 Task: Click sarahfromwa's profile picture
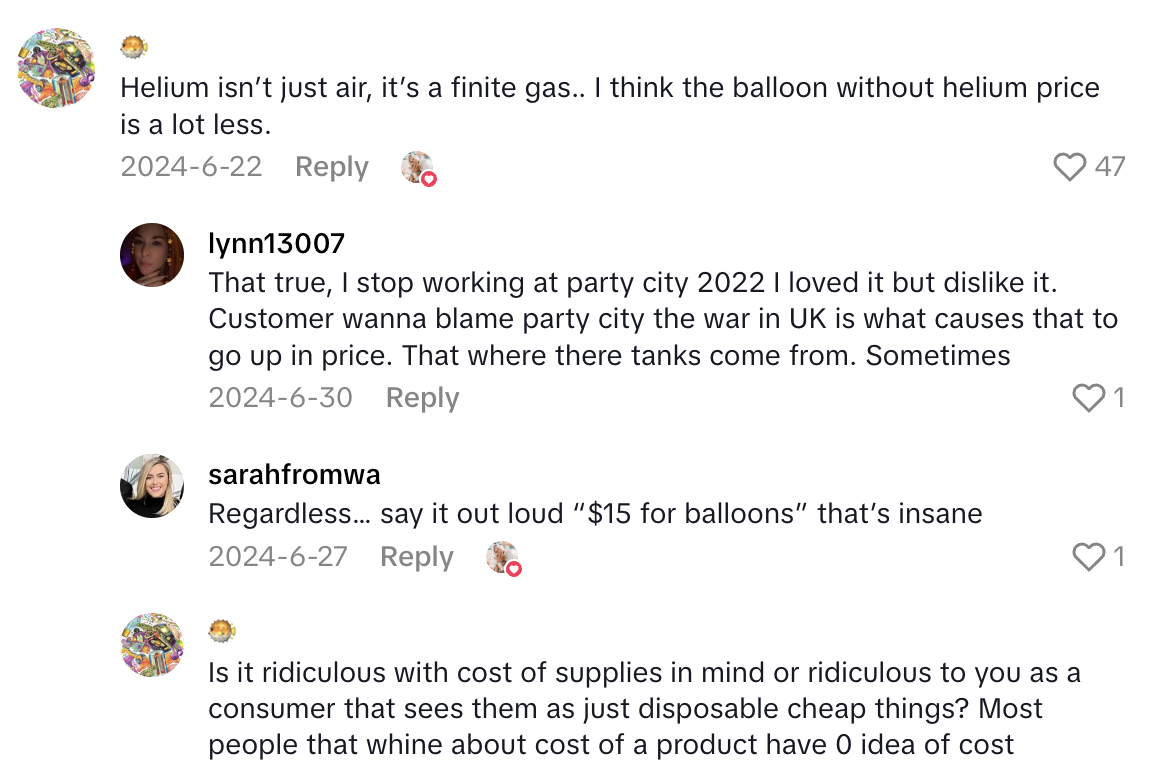coord(151,486)
